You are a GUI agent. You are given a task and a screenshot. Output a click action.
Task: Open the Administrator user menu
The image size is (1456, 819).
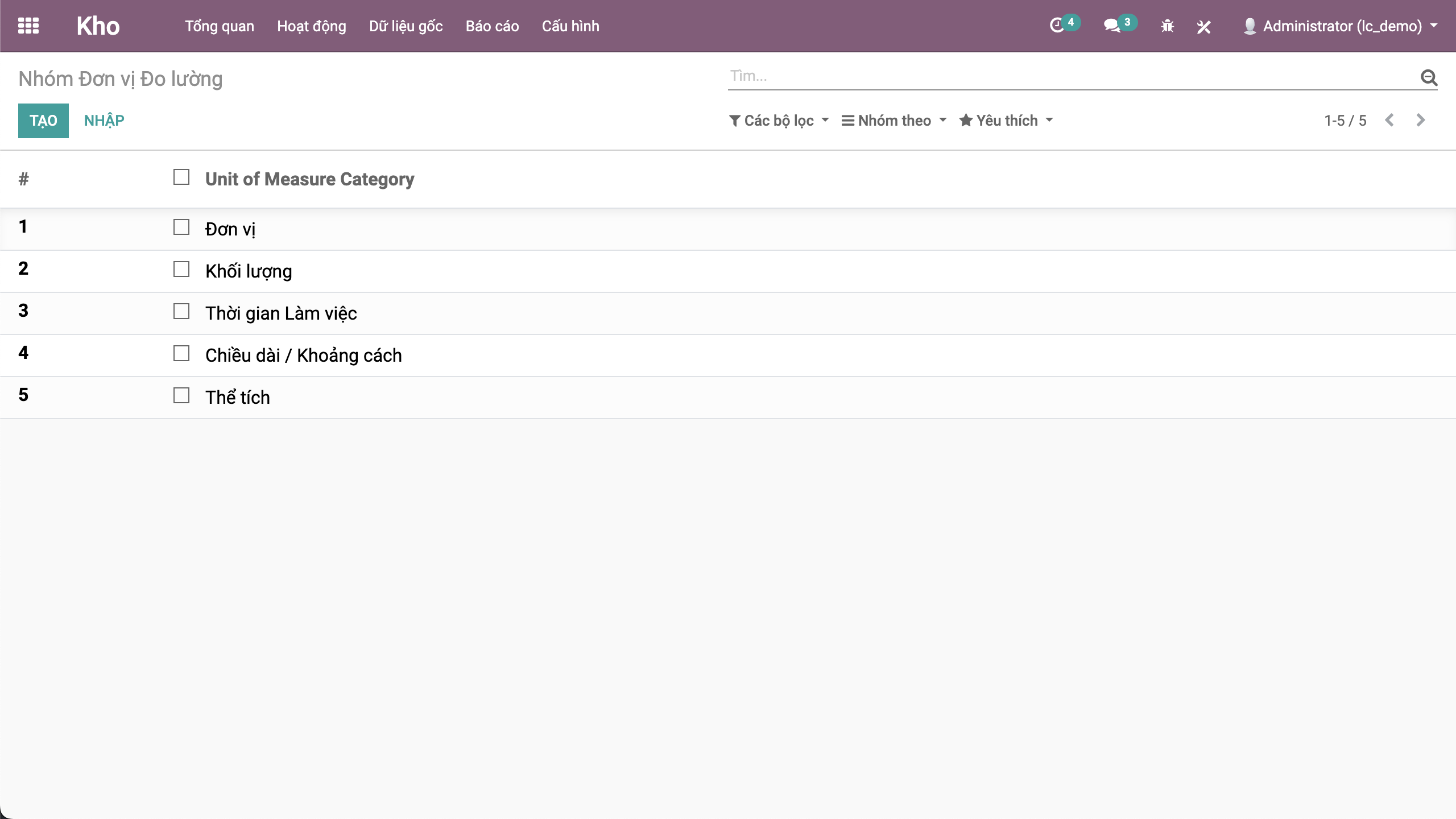1341,26
